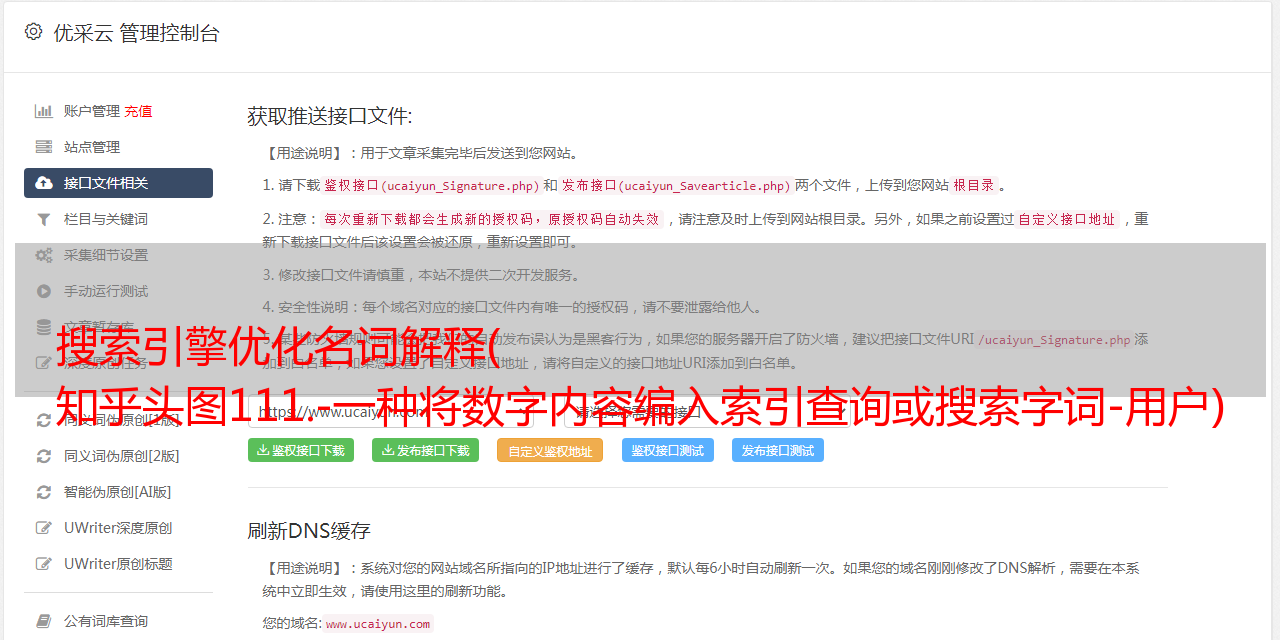Click the highlighted 自定义接口地址 text

coord(1067,219)
